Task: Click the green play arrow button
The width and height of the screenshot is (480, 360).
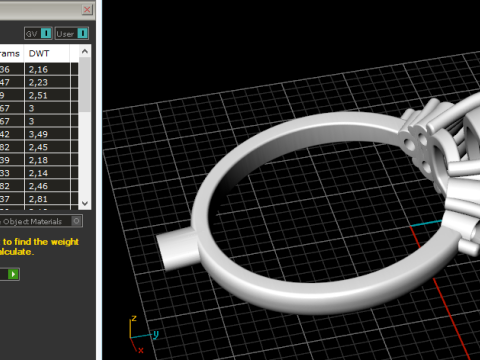Action: [x=13, y=274]
